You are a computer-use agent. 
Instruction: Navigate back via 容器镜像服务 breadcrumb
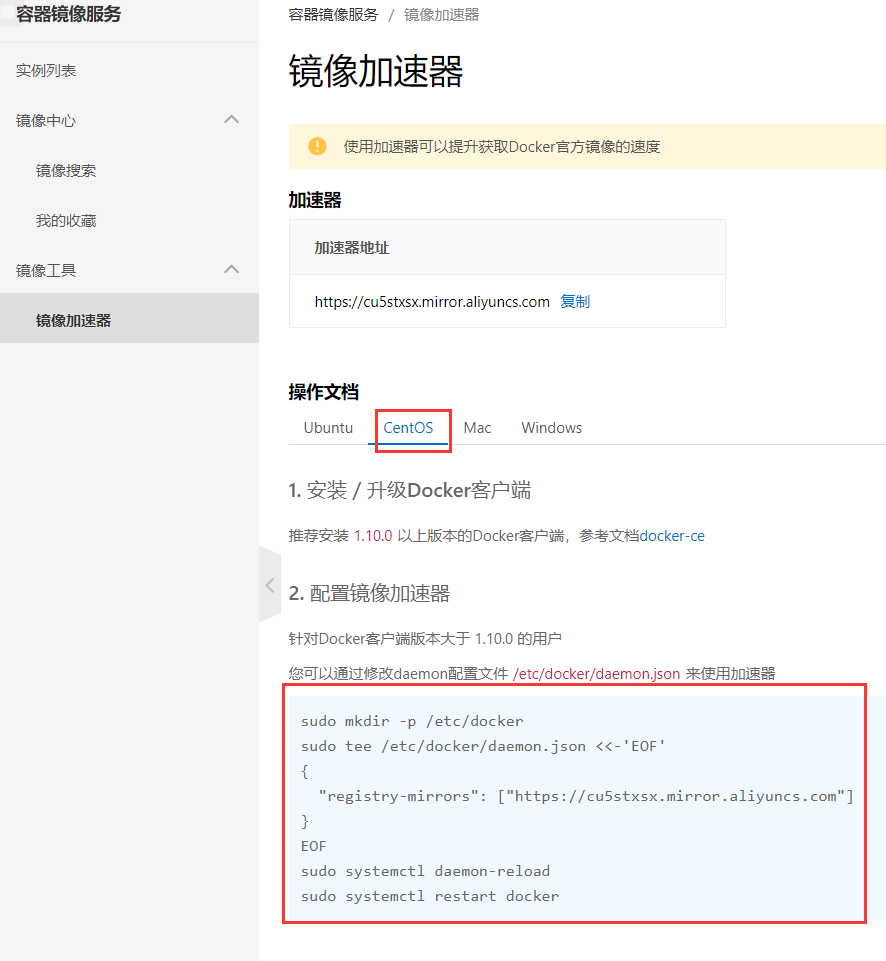pos(332,15)
